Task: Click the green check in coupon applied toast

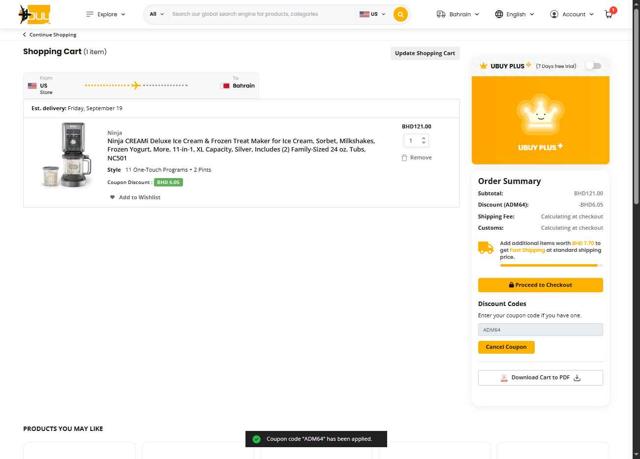Action: tap(257, 439)
